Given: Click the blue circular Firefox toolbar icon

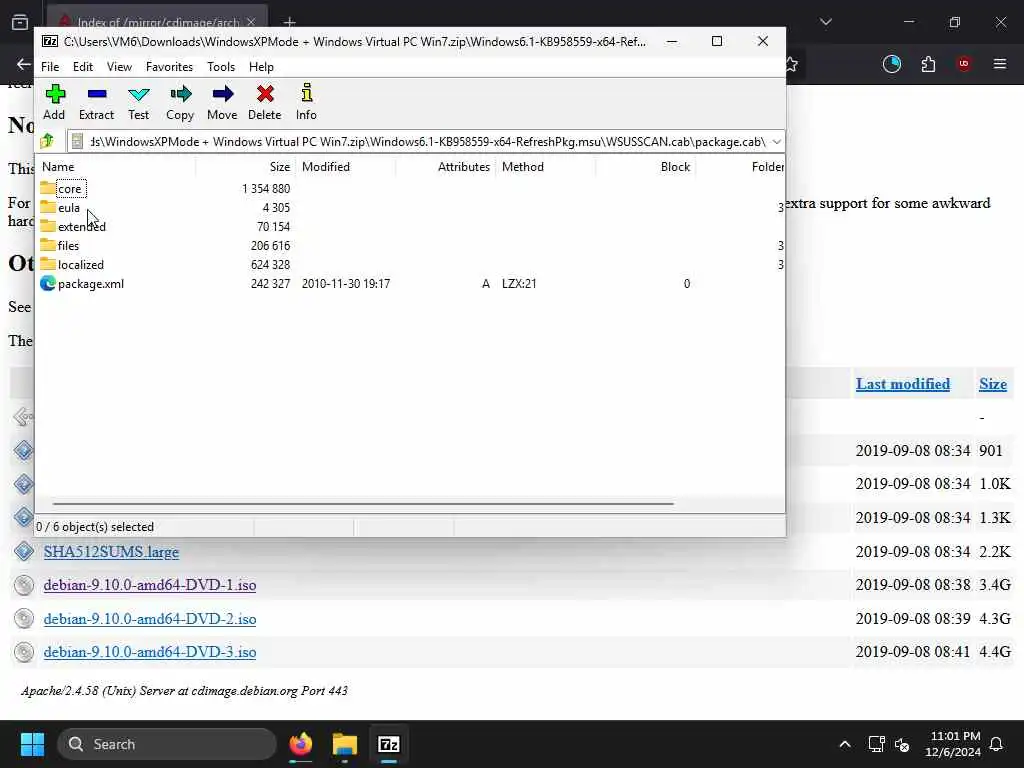Looking at the screenshot, I should (x=891, y=64).
